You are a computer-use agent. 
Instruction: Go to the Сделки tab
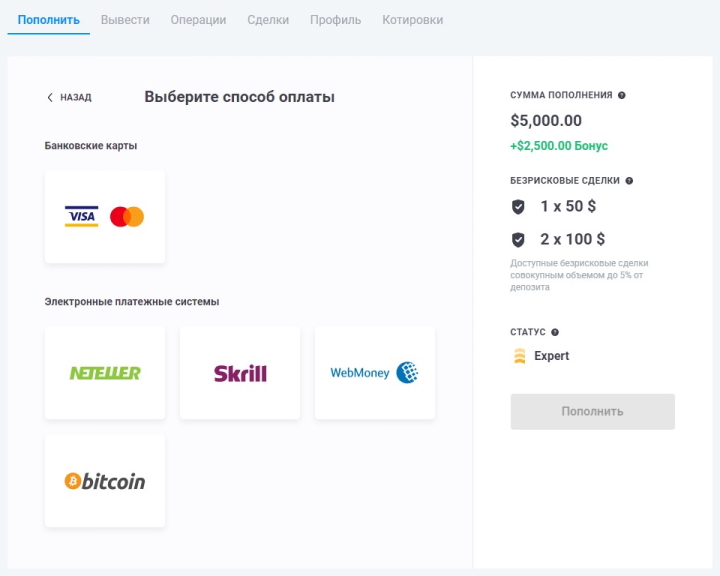tap(268, 20)
